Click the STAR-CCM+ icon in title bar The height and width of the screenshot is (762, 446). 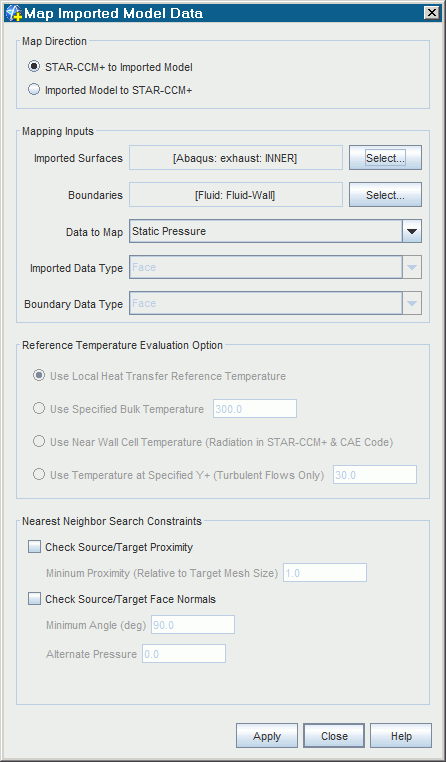coord(13,13)
